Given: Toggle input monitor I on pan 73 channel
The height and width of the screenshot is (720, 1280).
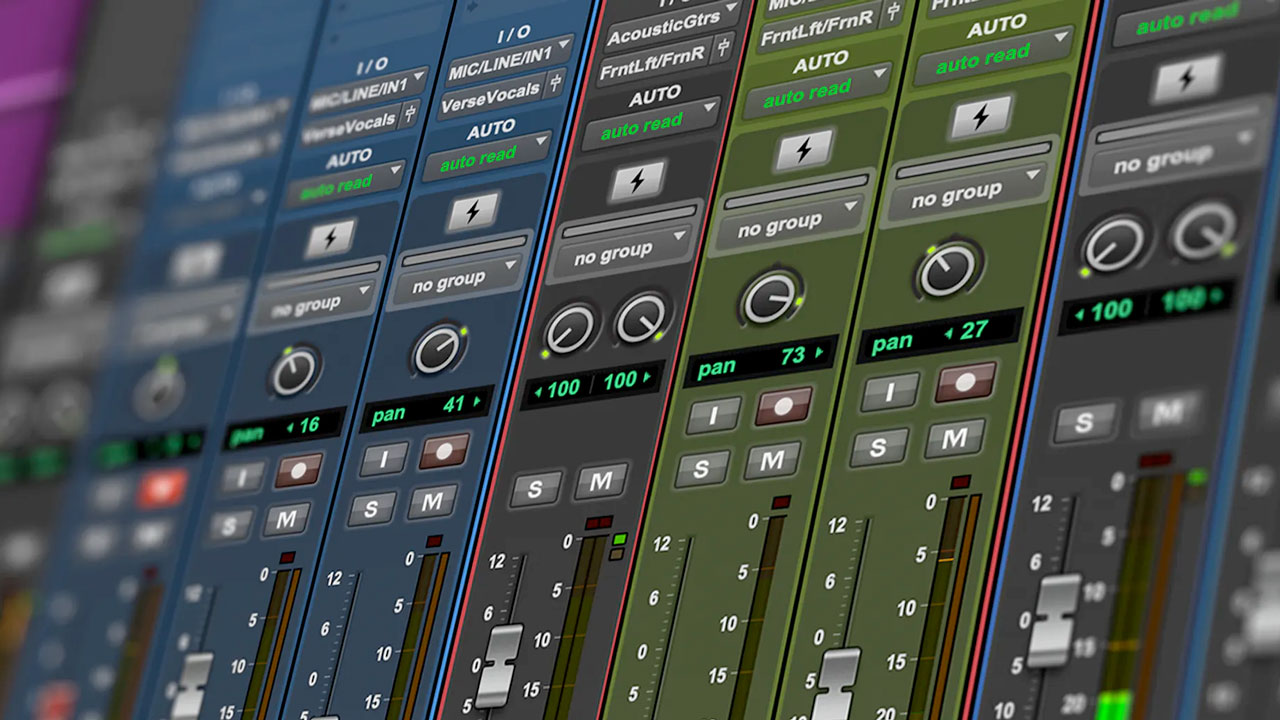Looking at the screenshot, I should click(x=712, y=414).
